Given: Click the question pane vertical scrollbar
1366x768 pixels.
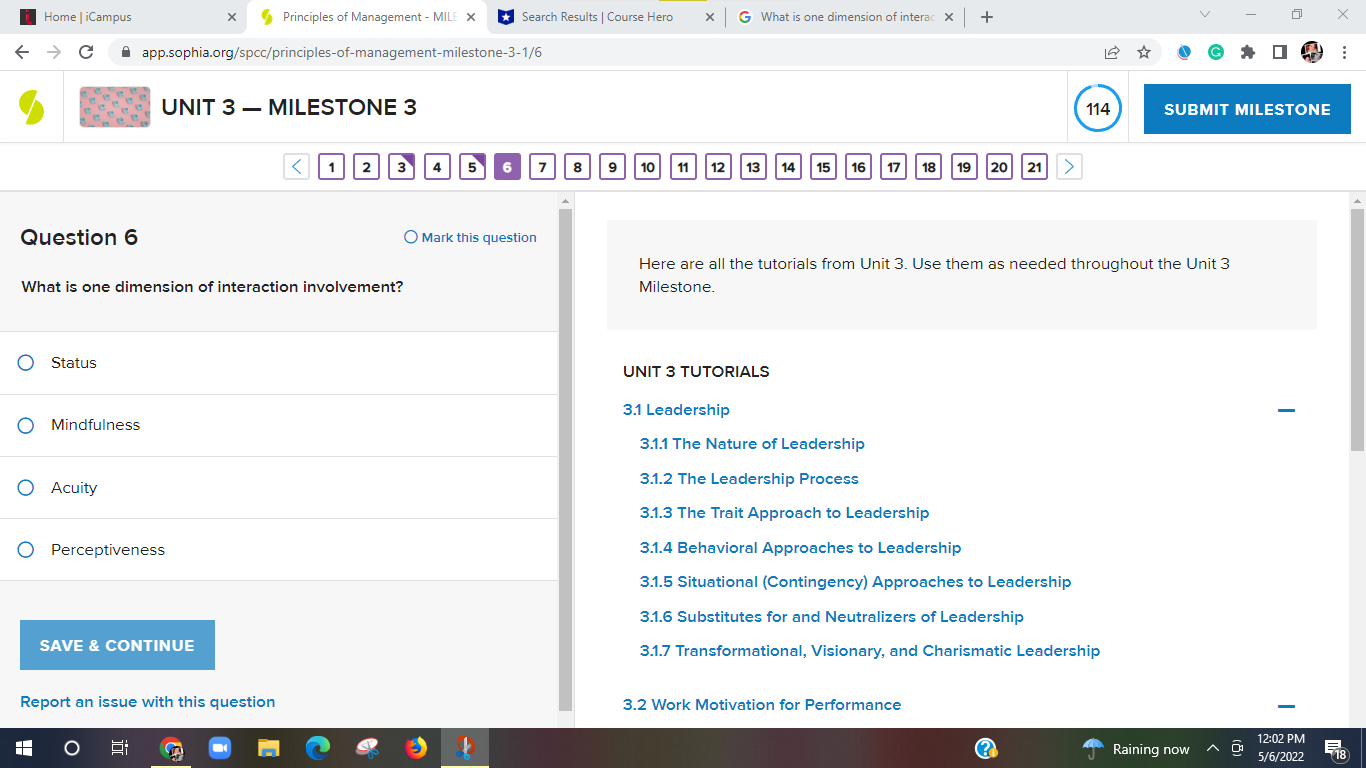Looking at the screenshot, I should [565, 459].
